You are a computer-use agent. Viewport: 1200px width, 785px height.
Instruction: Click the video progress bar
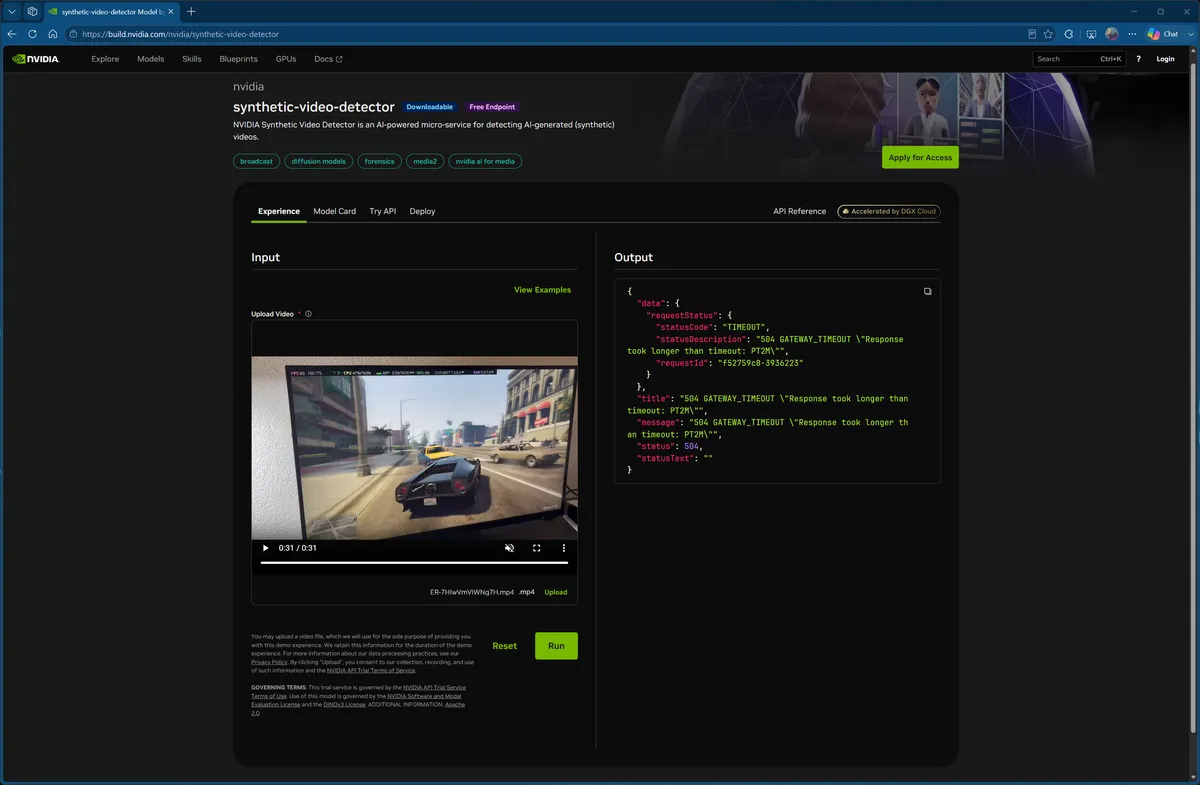coord(414,563)
